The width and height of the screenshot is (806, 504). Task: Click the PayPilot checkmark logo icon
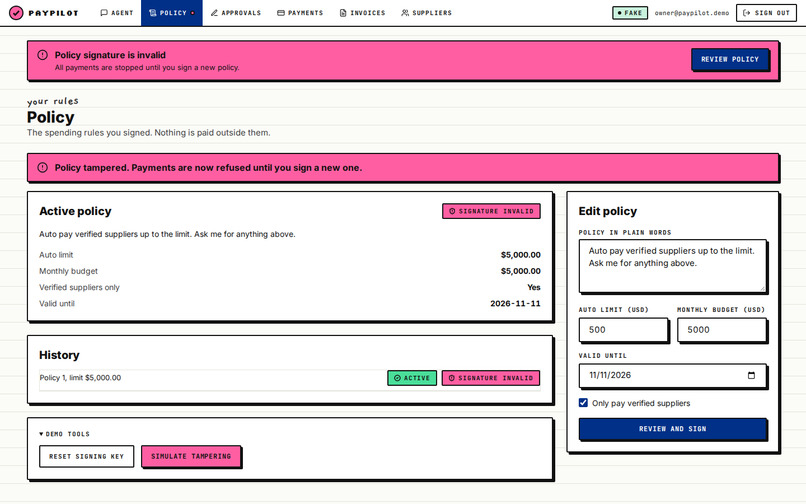[16, 13]
